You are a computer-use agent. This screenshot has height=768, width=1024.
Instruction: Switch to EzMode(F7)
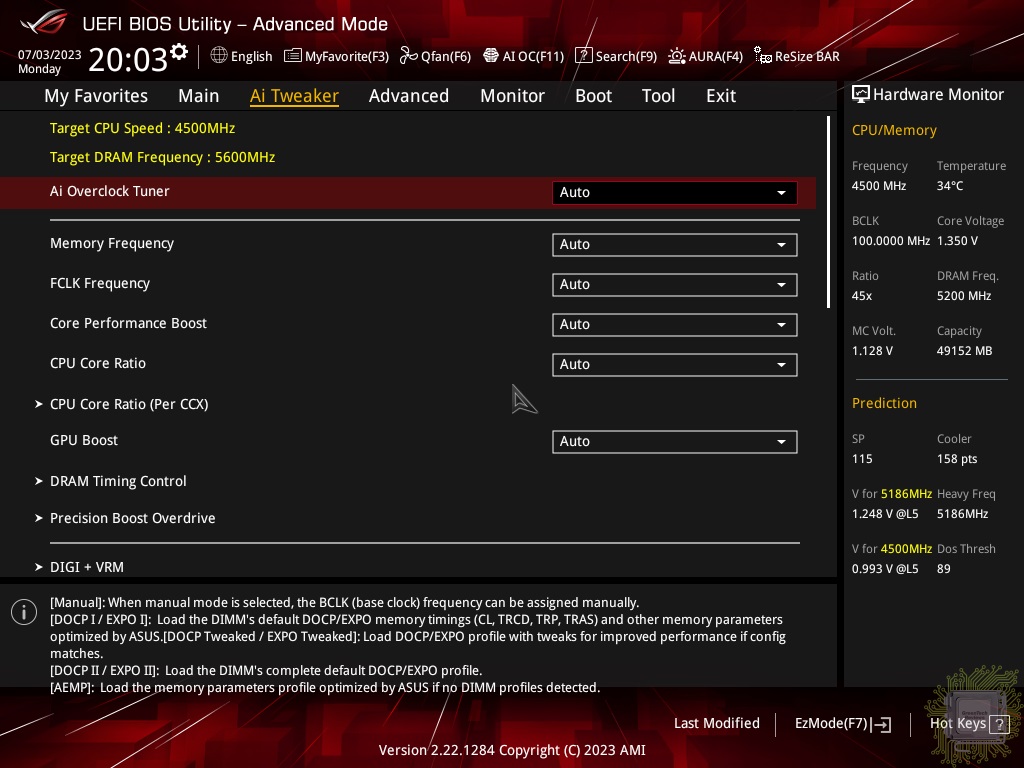coord(842,723)
